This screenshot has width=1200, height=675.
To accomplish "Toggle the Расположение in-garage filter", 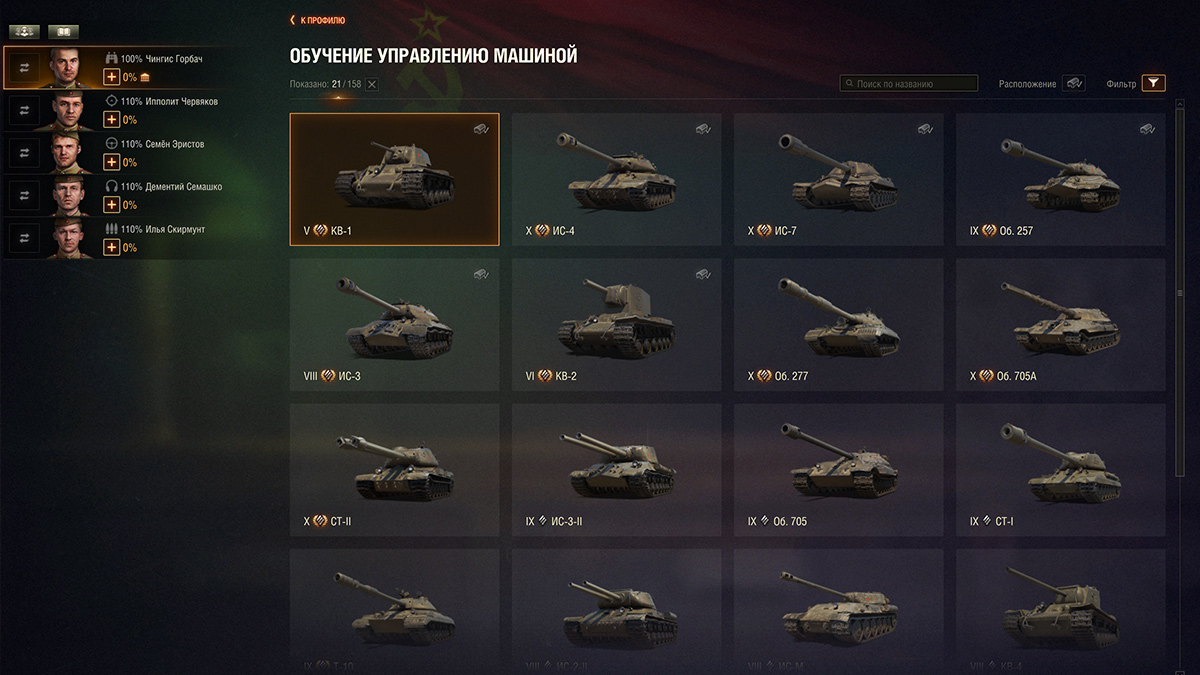I will pyautogui.click(x=1074, y=83).
